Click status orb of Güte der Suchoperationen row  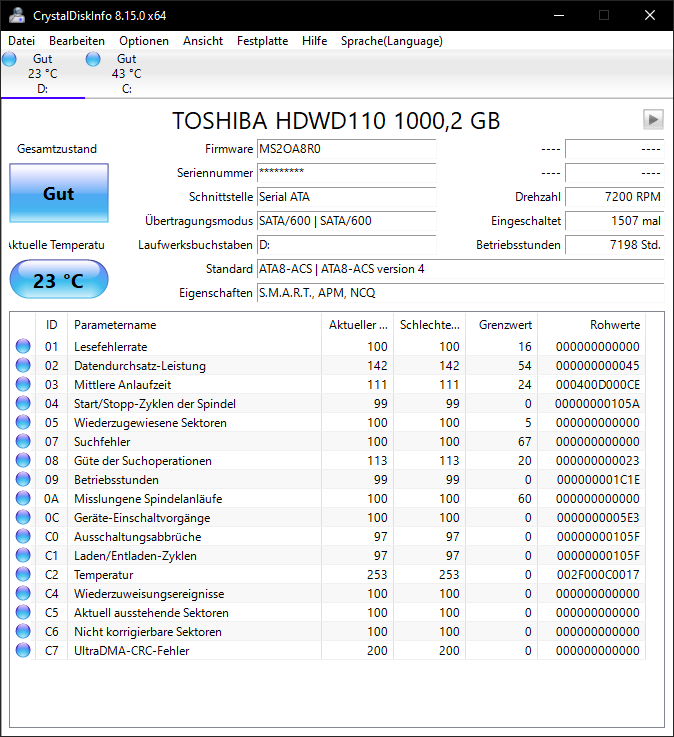point(23,460)
